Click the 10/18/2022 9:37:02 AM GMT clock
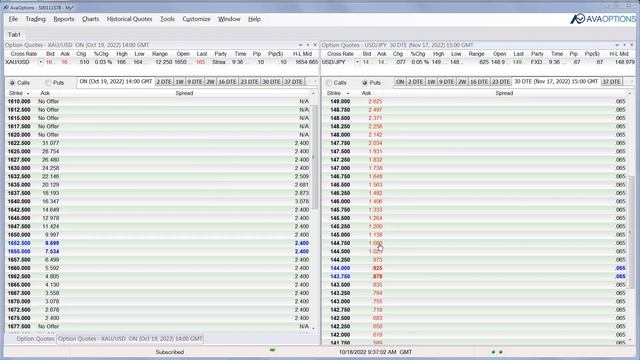Screen dimensions: 640x360 click(x=375, y=352)
